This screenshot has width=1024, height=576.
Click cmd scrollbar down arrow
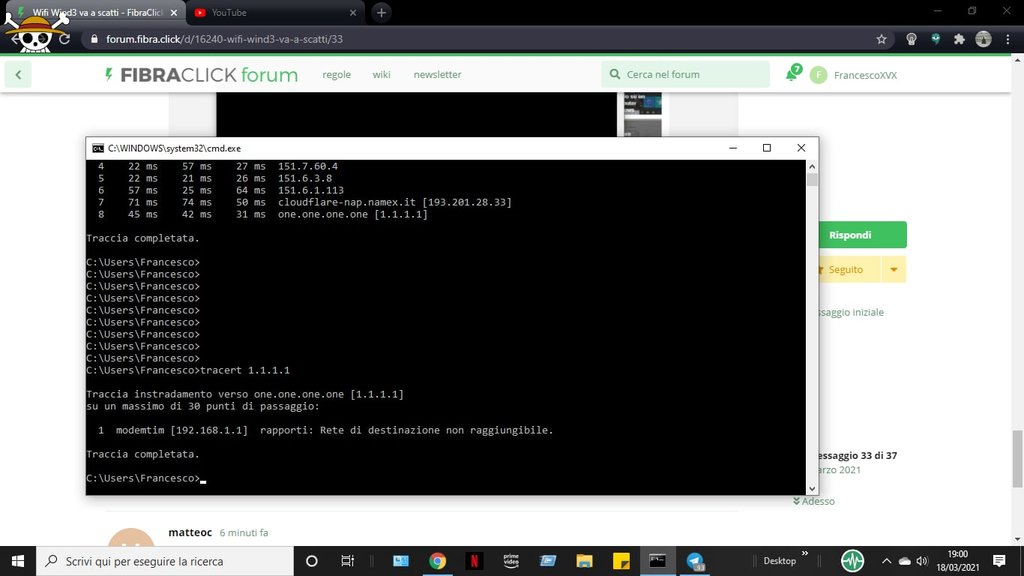[x=812, y=488]
